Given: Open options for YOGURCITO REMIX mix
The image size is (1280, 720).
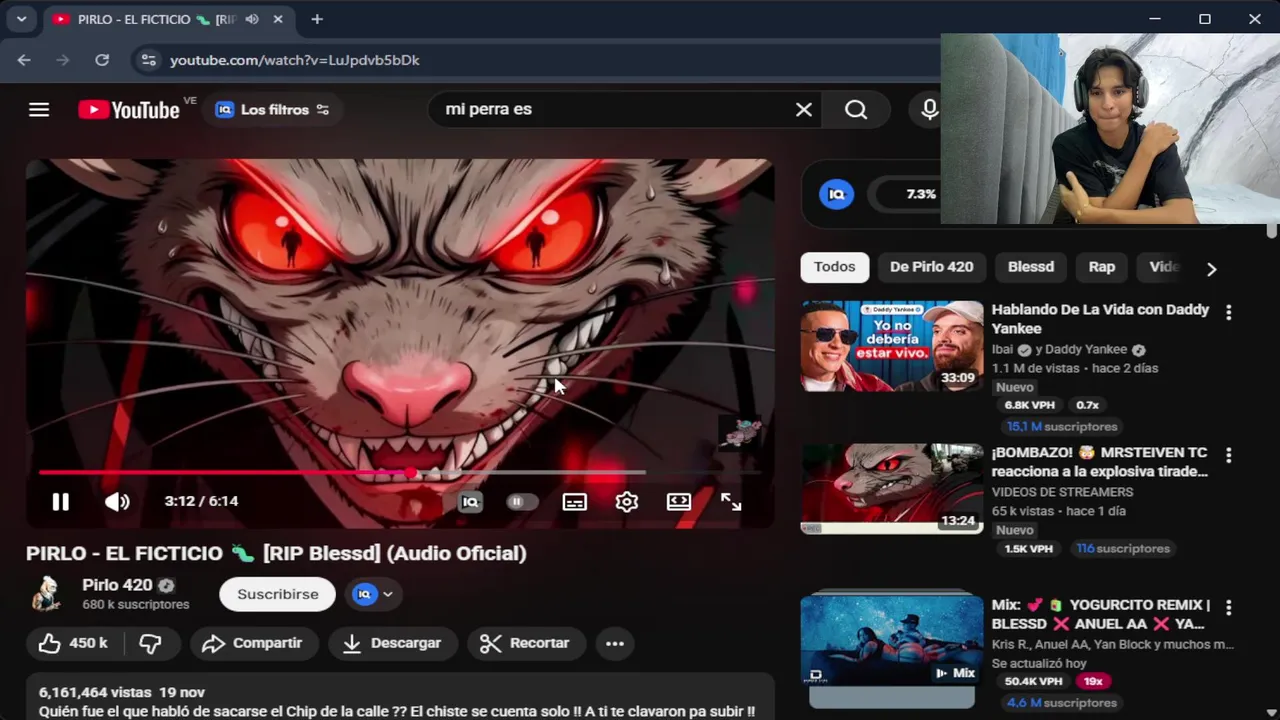Looking at the screenshot, I should tap(1229, 607).
